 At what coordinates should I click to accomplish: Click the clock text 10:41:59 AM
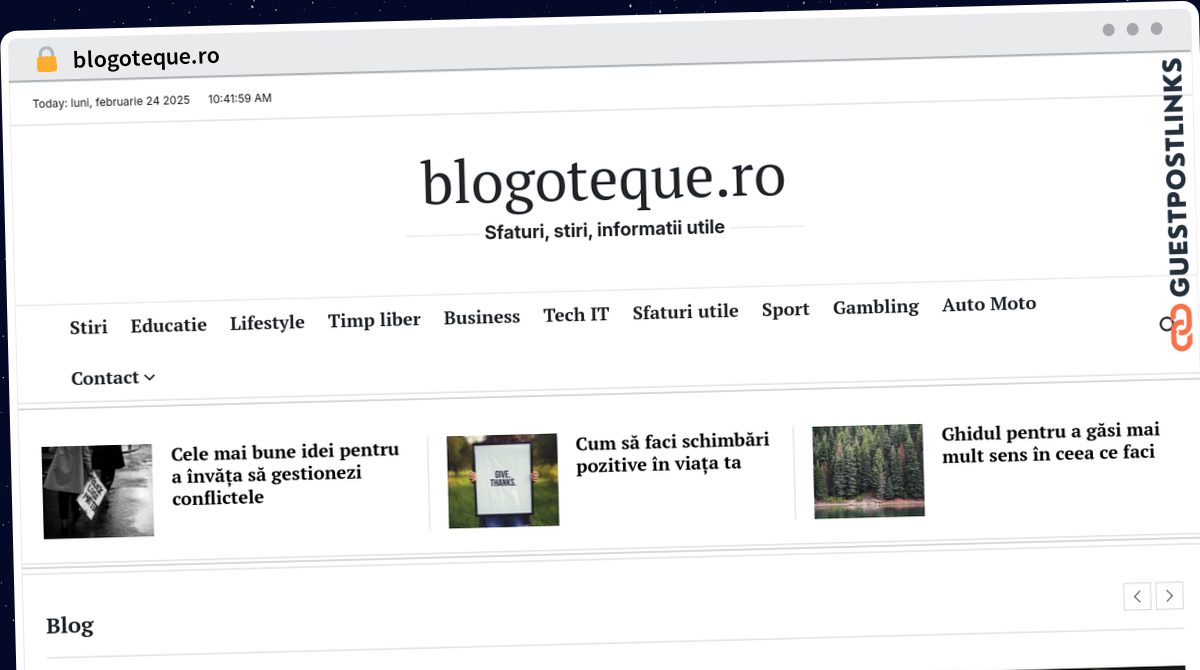tap(240, 99)
